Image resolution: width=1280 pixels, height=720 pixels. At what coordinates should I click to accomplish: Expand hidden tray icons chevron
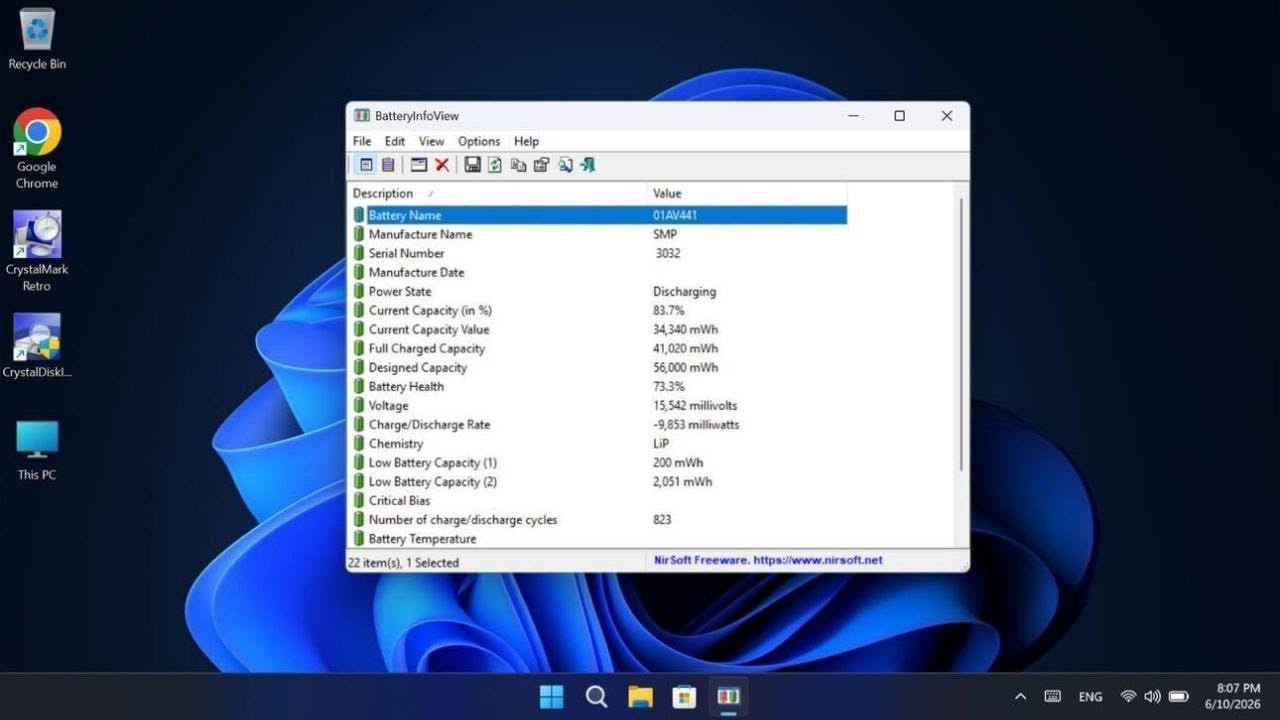(x=1020, y=696)
